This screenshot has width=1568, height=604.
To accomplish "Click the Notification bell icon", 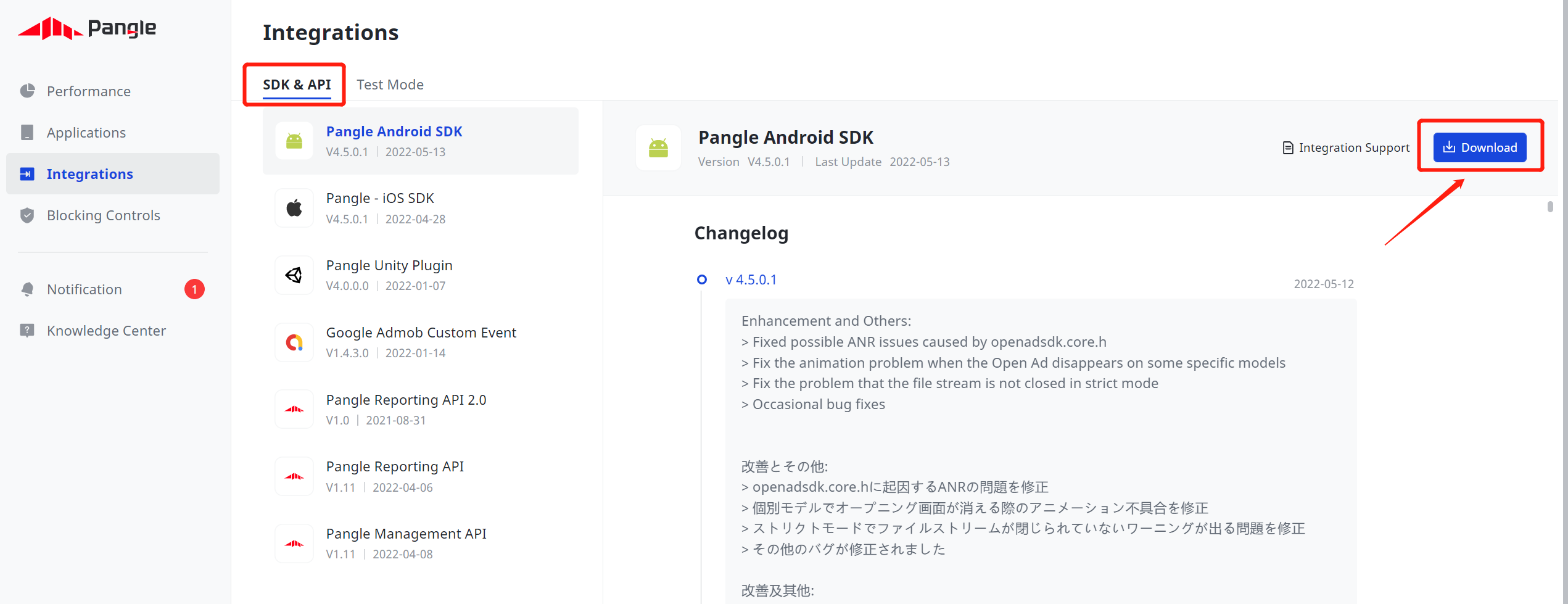I will [27, 289].
